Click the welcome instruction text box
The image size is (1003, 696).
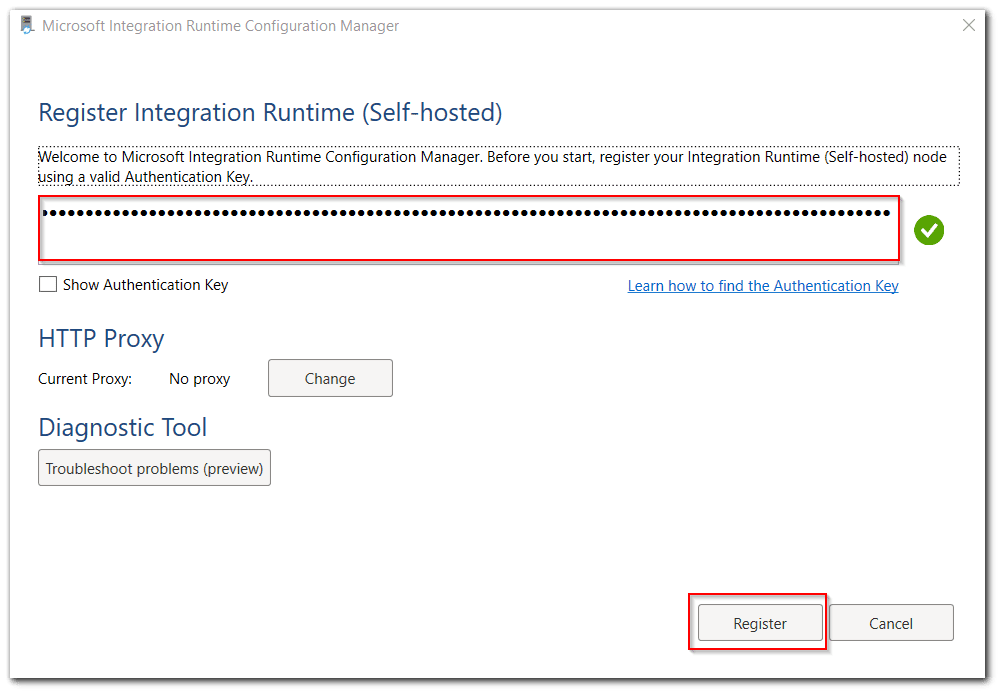tap(498, 166)
